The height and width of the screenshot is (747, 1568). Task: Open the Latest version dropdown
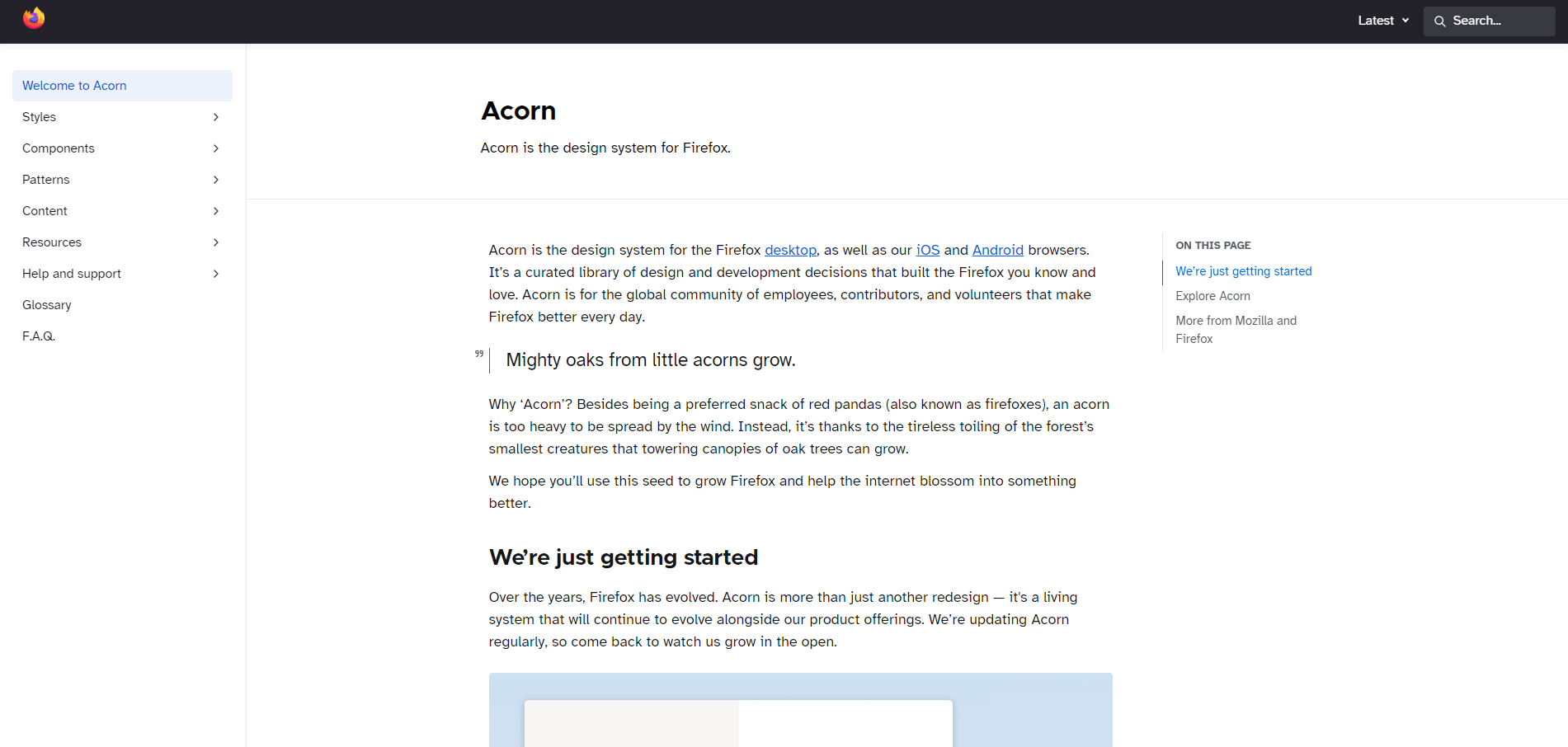(x=1383, y=21)
